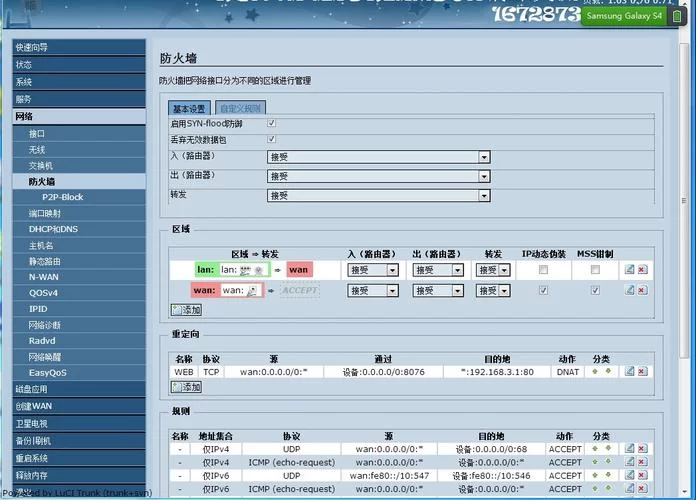Screen dimensions: 696x500
Task: Open the P2P-Block submenu item
Action: [79, 197]
